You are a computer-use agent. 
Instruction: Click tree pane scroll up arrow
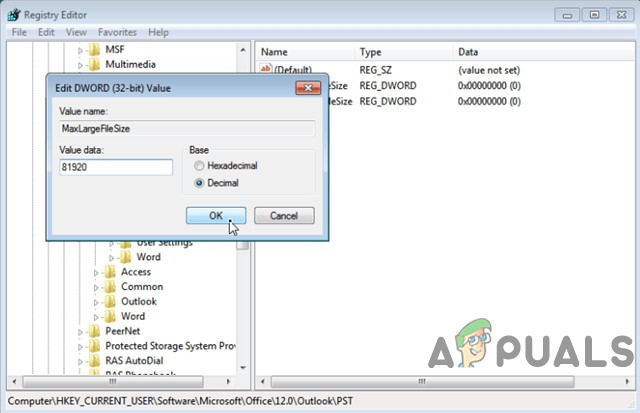pyautogui.click(x=243, y=50)
